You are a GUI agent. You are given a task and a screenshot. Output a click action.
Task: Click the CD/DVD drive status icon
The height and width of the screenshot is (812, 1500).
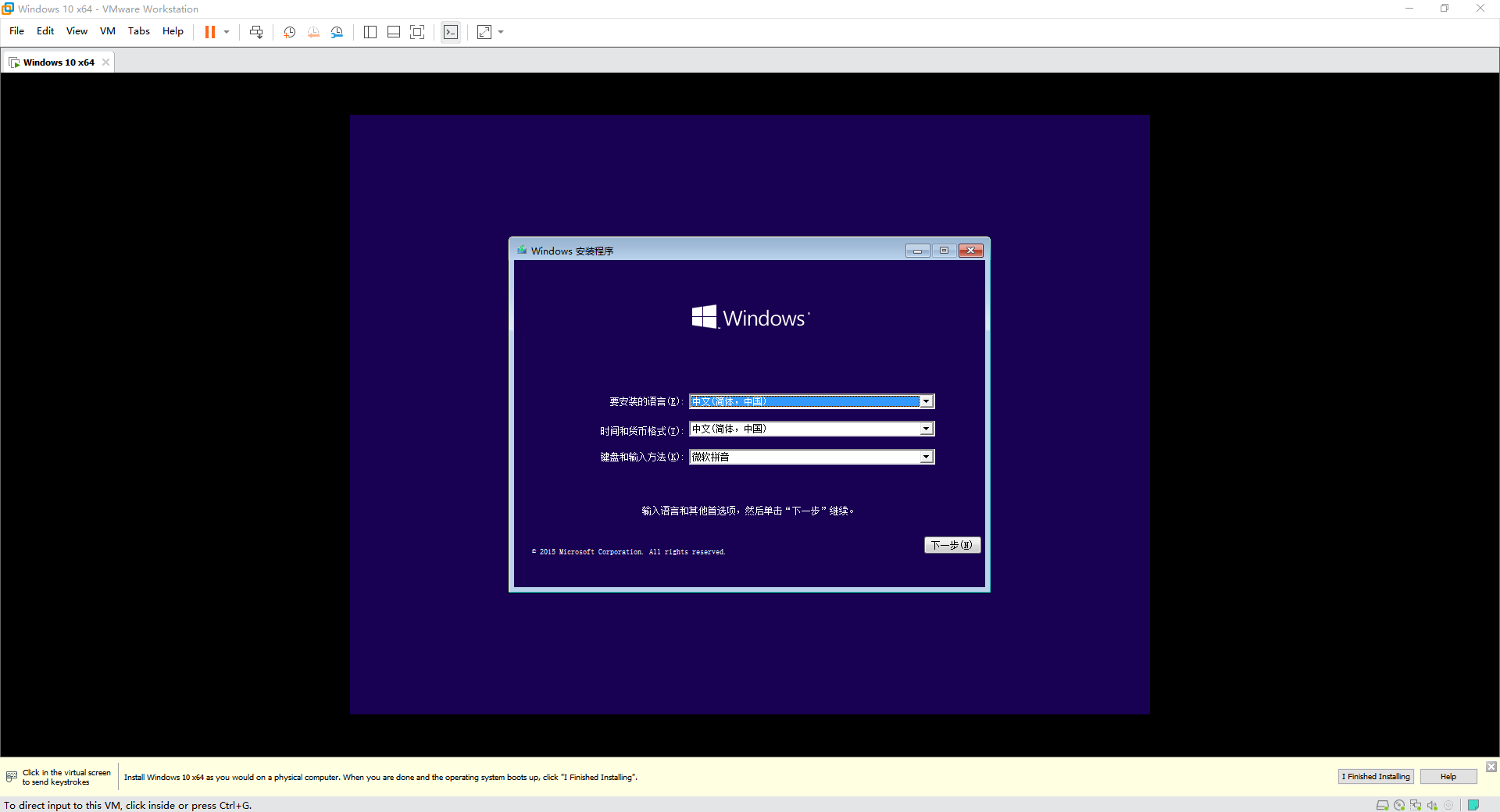pos(1399,805)
